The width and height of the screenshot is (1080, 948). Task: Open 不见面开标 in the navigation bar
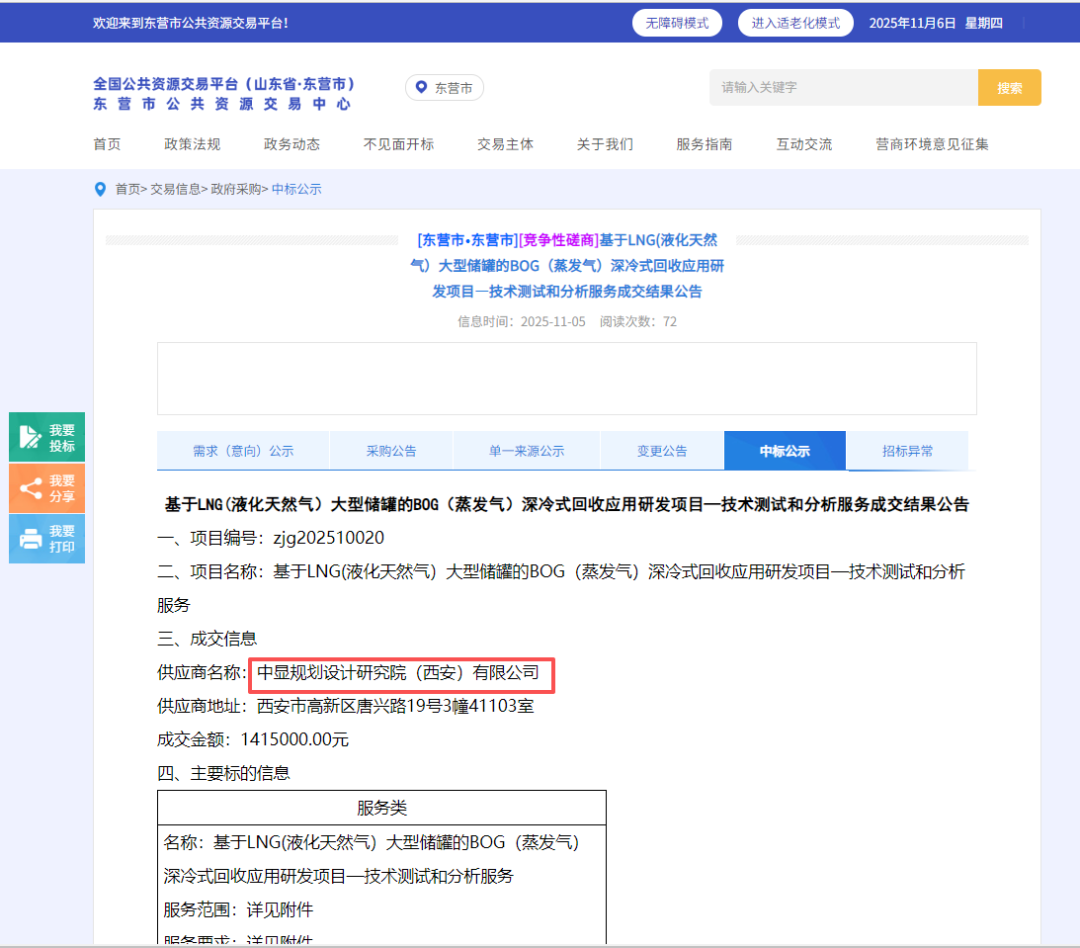(x=398, y=144)
